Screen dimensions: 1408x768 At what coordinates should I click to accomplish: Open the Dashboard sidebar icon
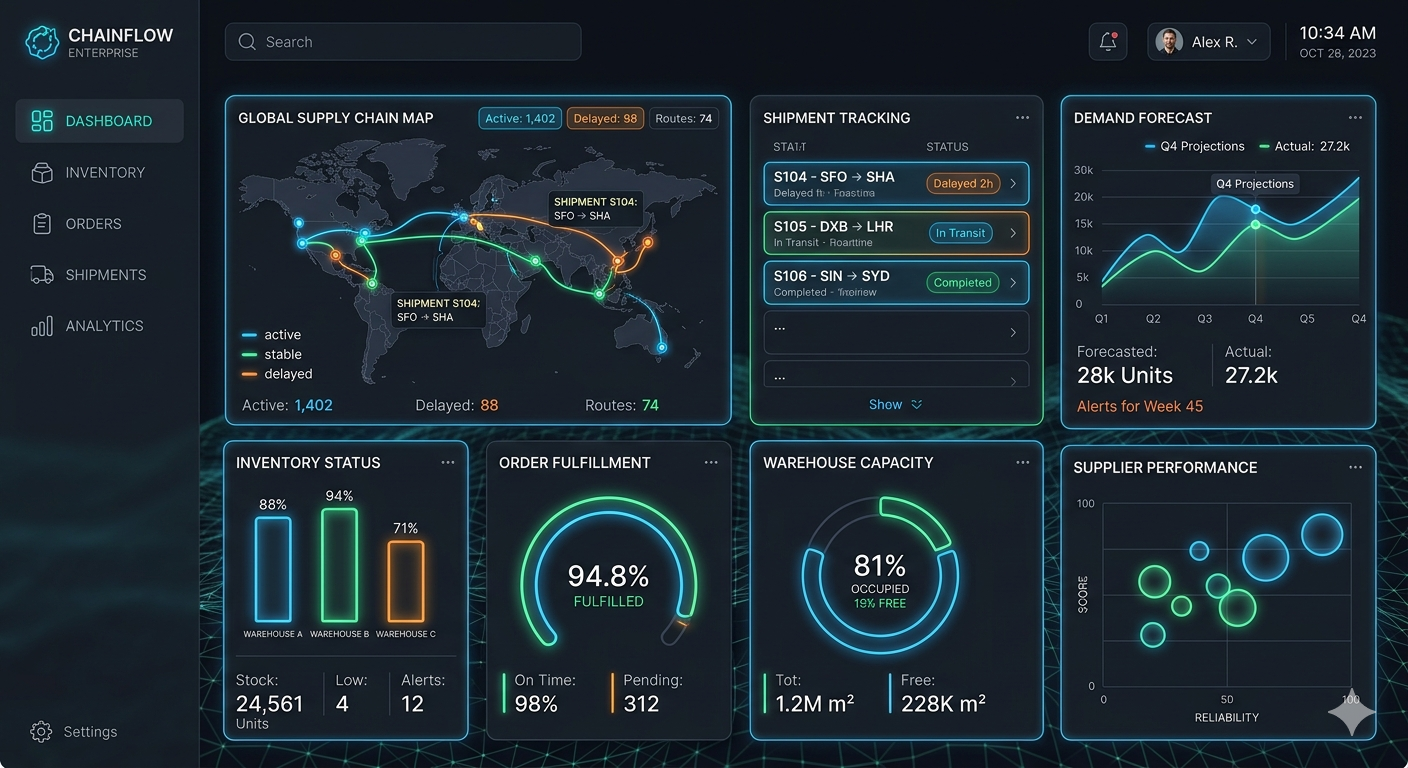click(x=41, y=120)
